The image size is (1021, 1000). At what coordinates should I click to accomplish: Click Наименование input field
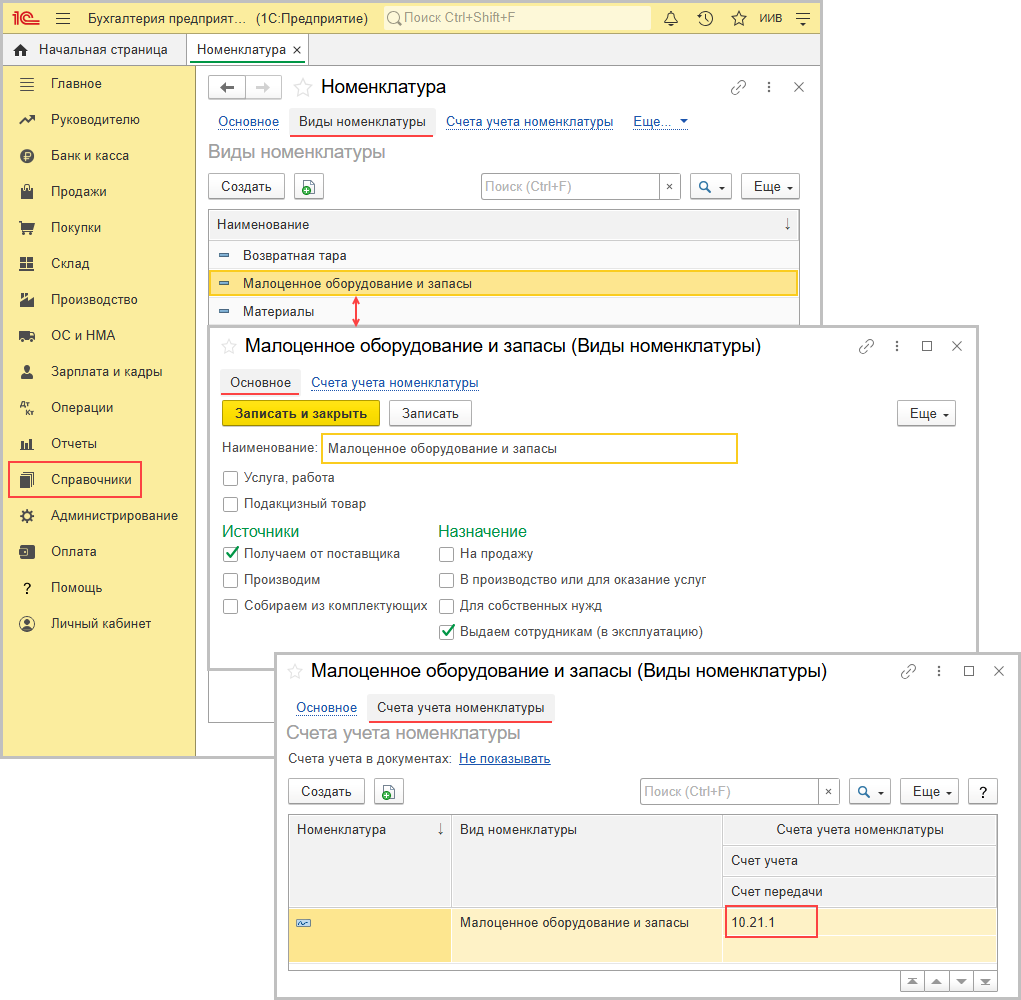point(529,449)
